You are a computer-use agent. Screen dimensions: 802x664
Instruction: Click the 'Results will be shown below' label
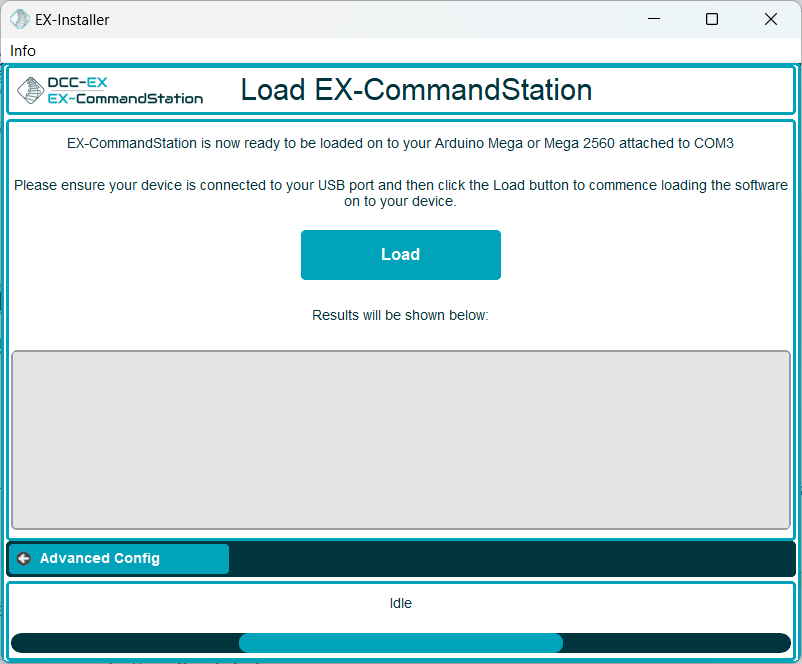(x=400, y=315)
